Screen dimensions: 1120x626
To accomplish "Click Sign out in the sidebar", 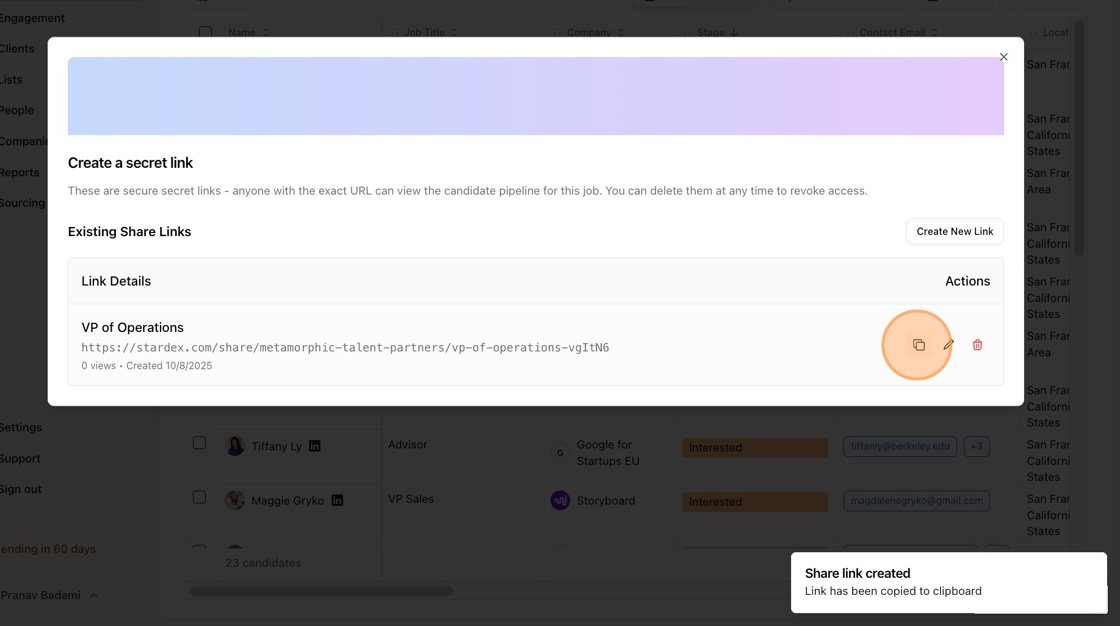I will [x=21, y=490].
